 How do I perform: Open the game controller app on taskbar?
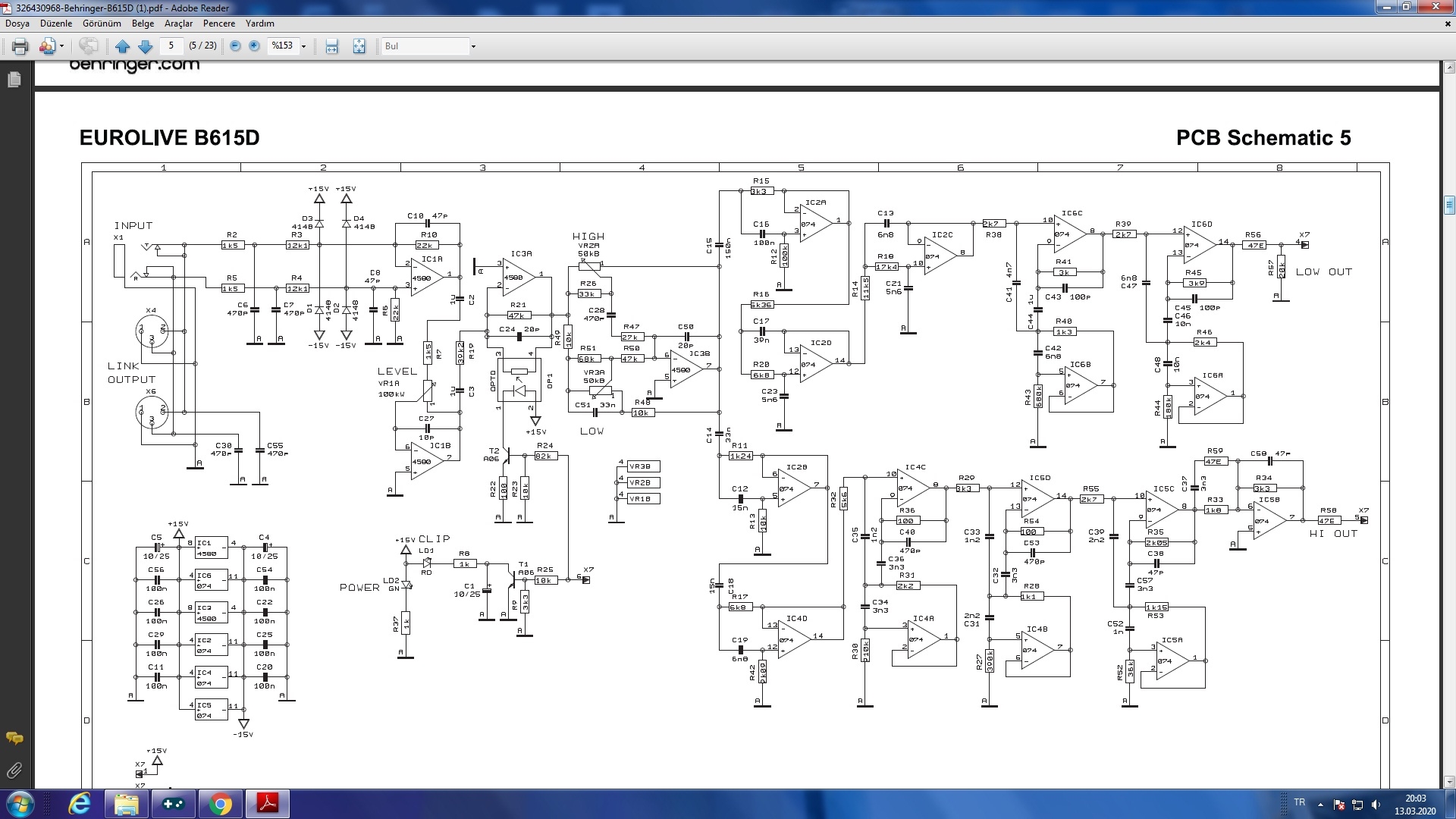(x=174, y=804)
